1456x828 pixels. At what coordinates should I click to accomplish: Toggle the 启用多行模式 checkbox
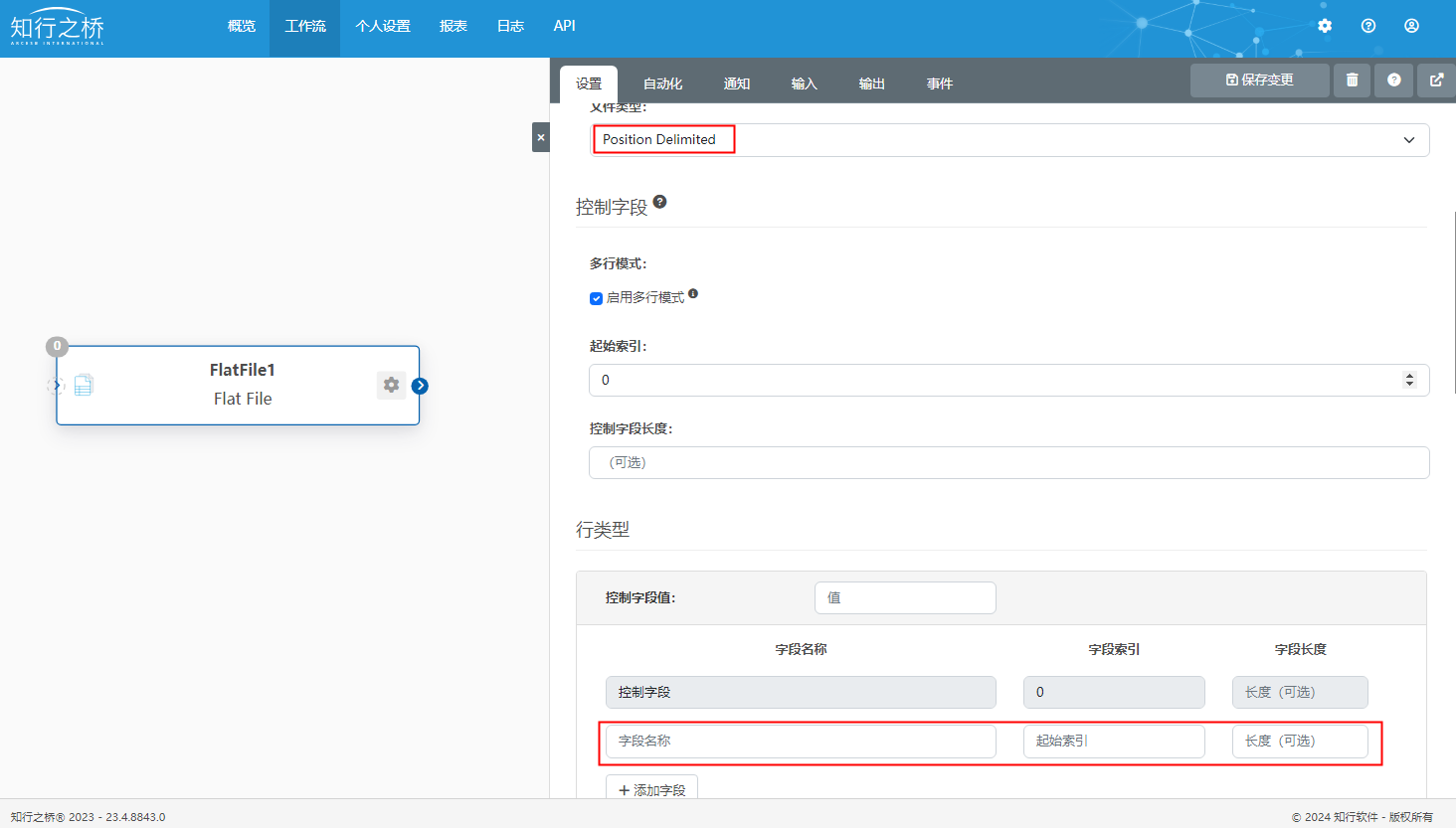[x=596, y=298]
